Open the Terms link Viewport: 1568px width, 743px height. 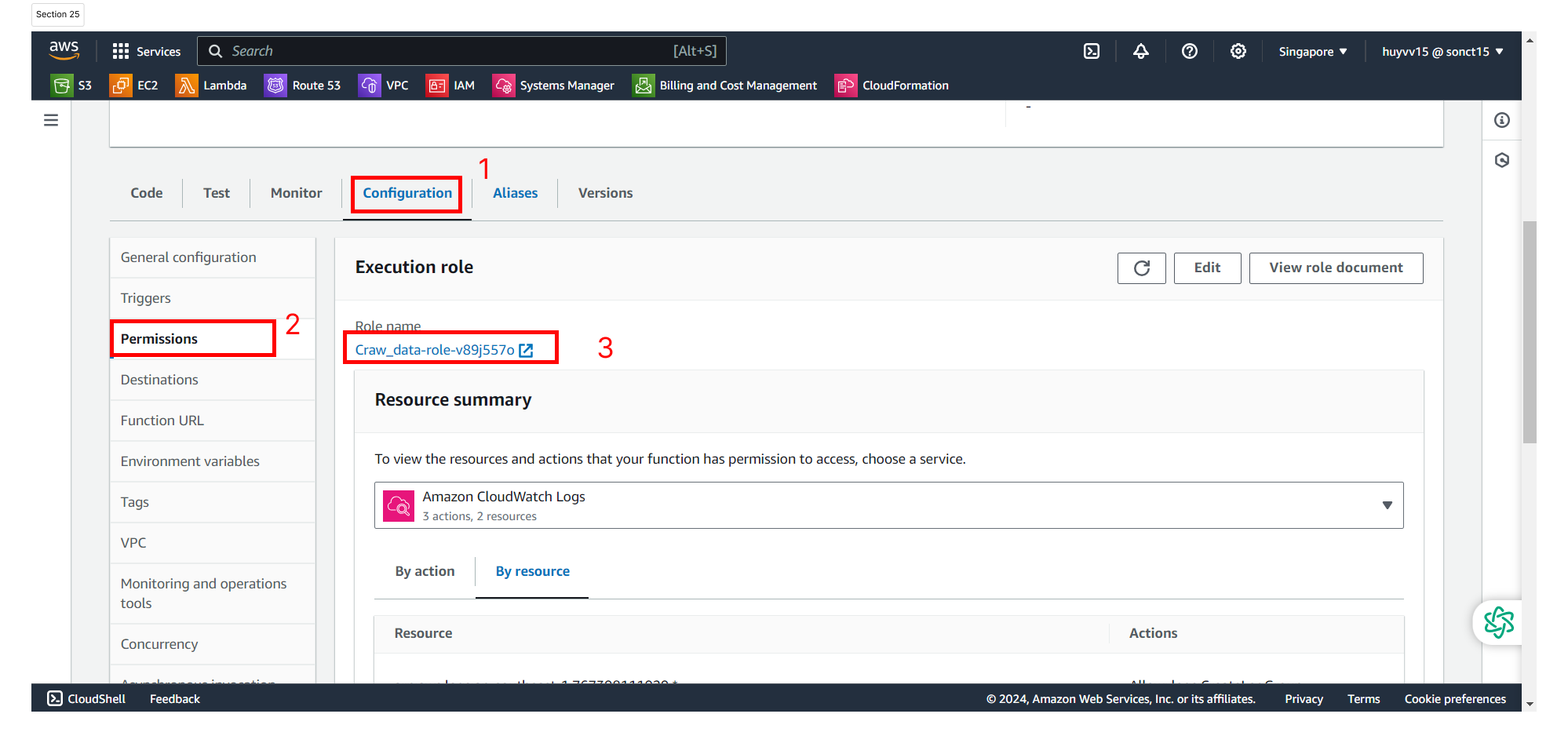tap(1363, 698)
